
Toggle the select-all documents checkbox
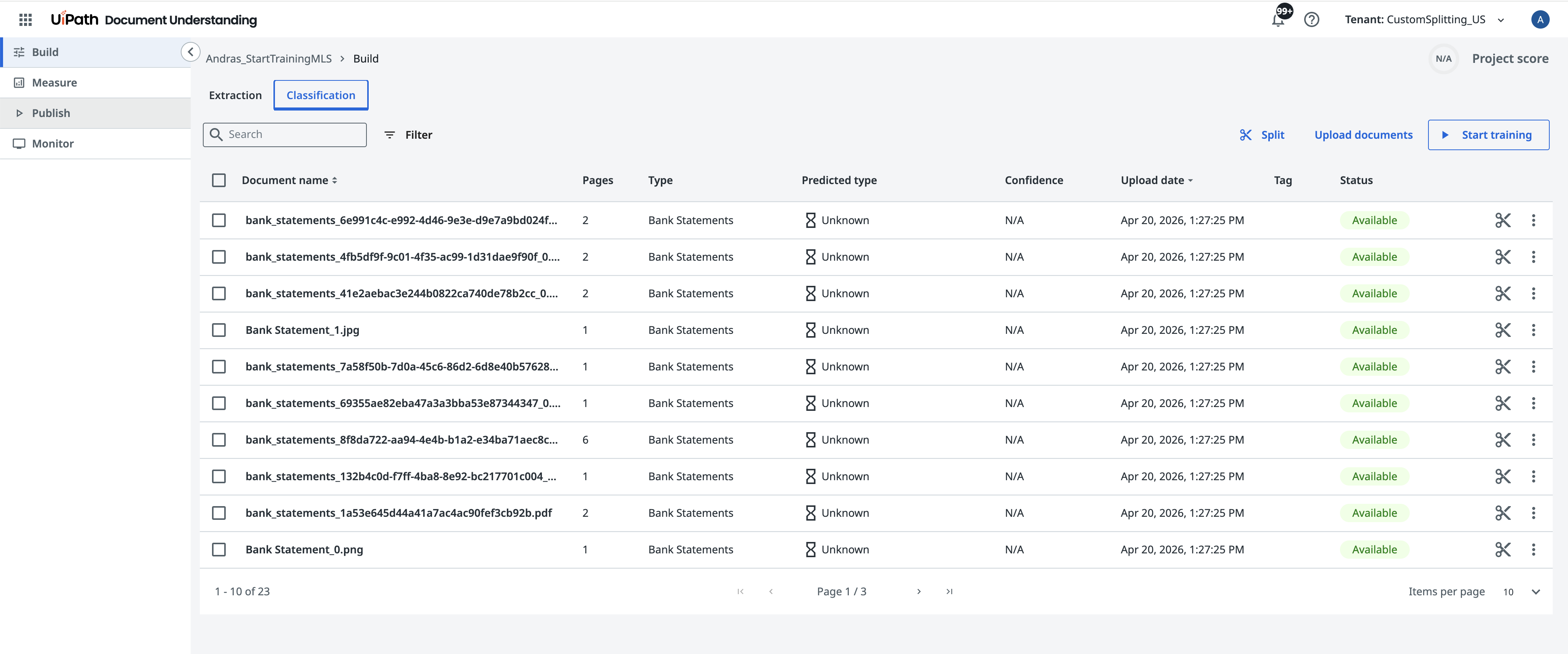coord(218,180)
